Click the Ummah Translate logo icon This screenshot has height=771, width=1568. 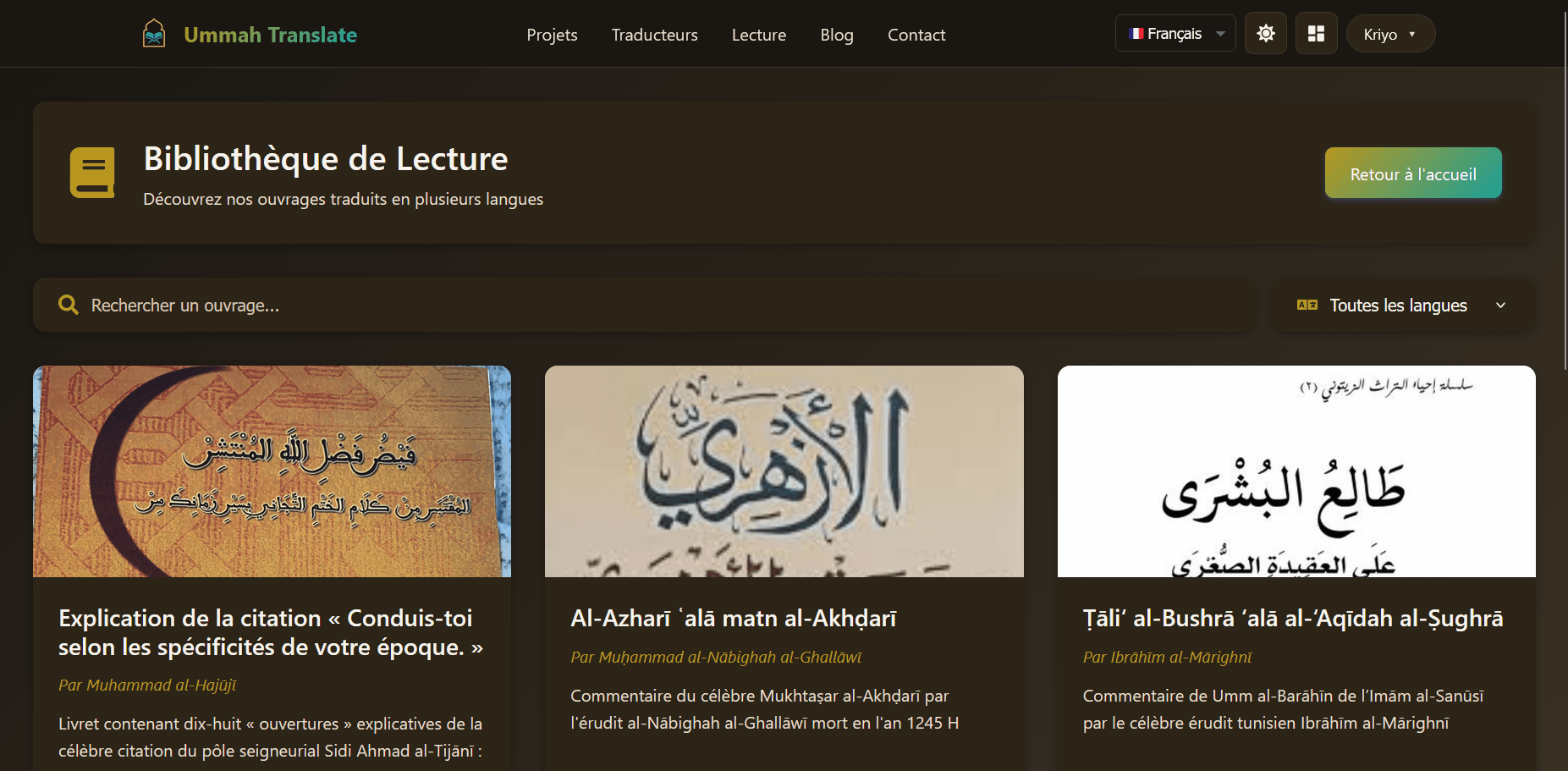pyautogui.click(x=154, y=34)
